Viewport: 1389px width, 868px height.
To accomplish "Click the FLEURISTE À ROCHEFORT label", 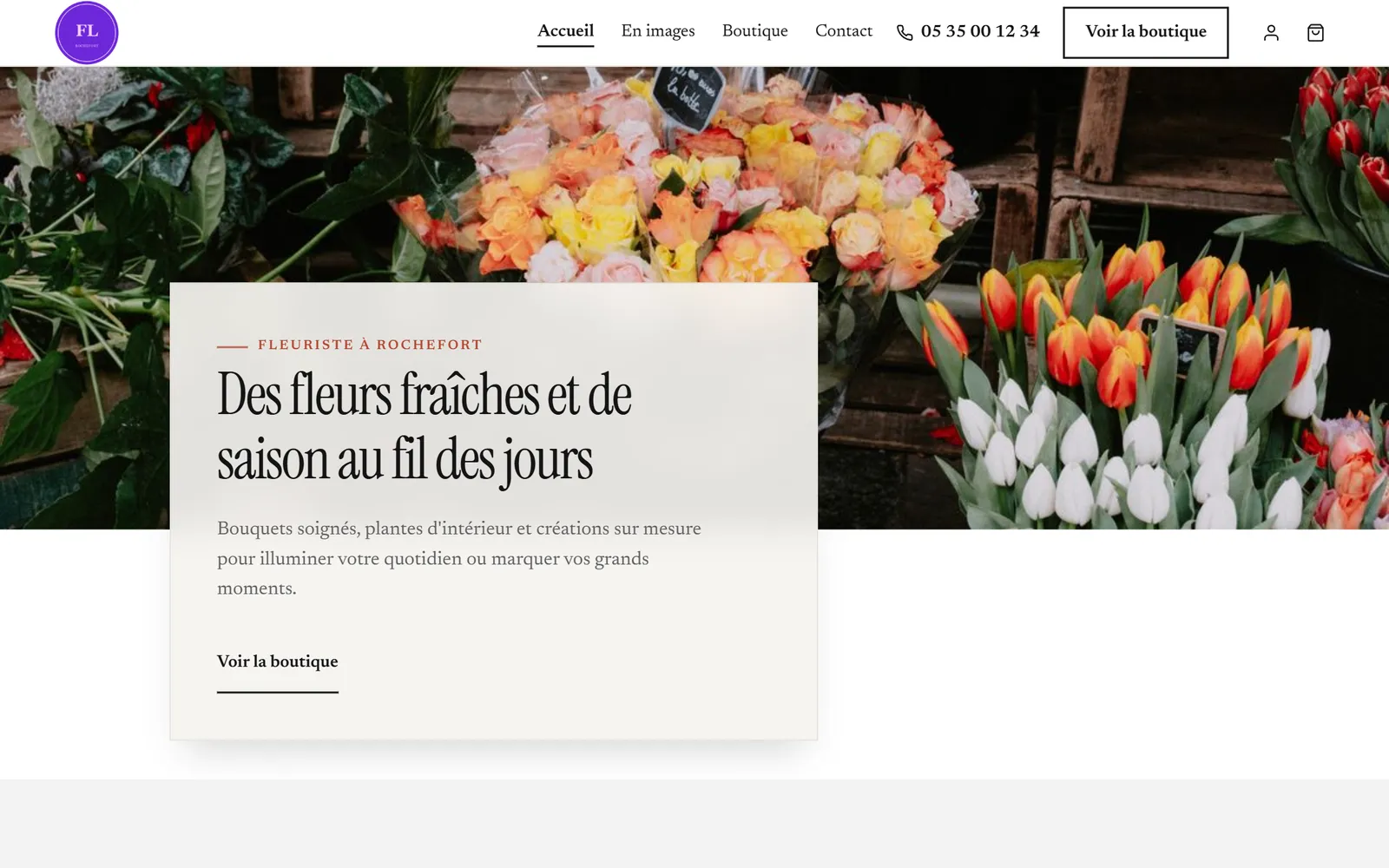I will click(370, 345).
